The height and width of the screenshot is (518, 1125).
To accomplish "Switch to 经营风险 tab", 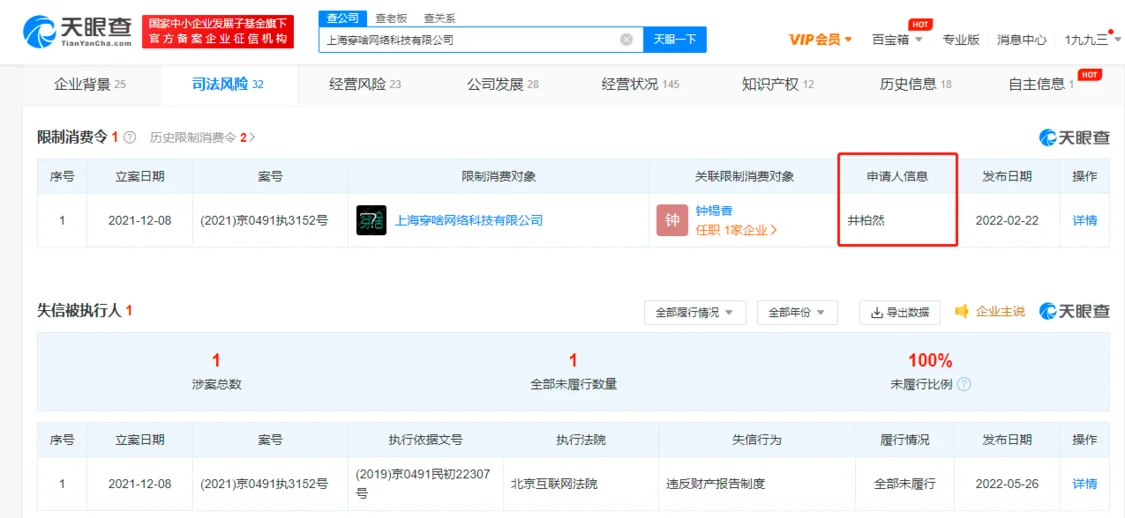I will click(365, 85).
